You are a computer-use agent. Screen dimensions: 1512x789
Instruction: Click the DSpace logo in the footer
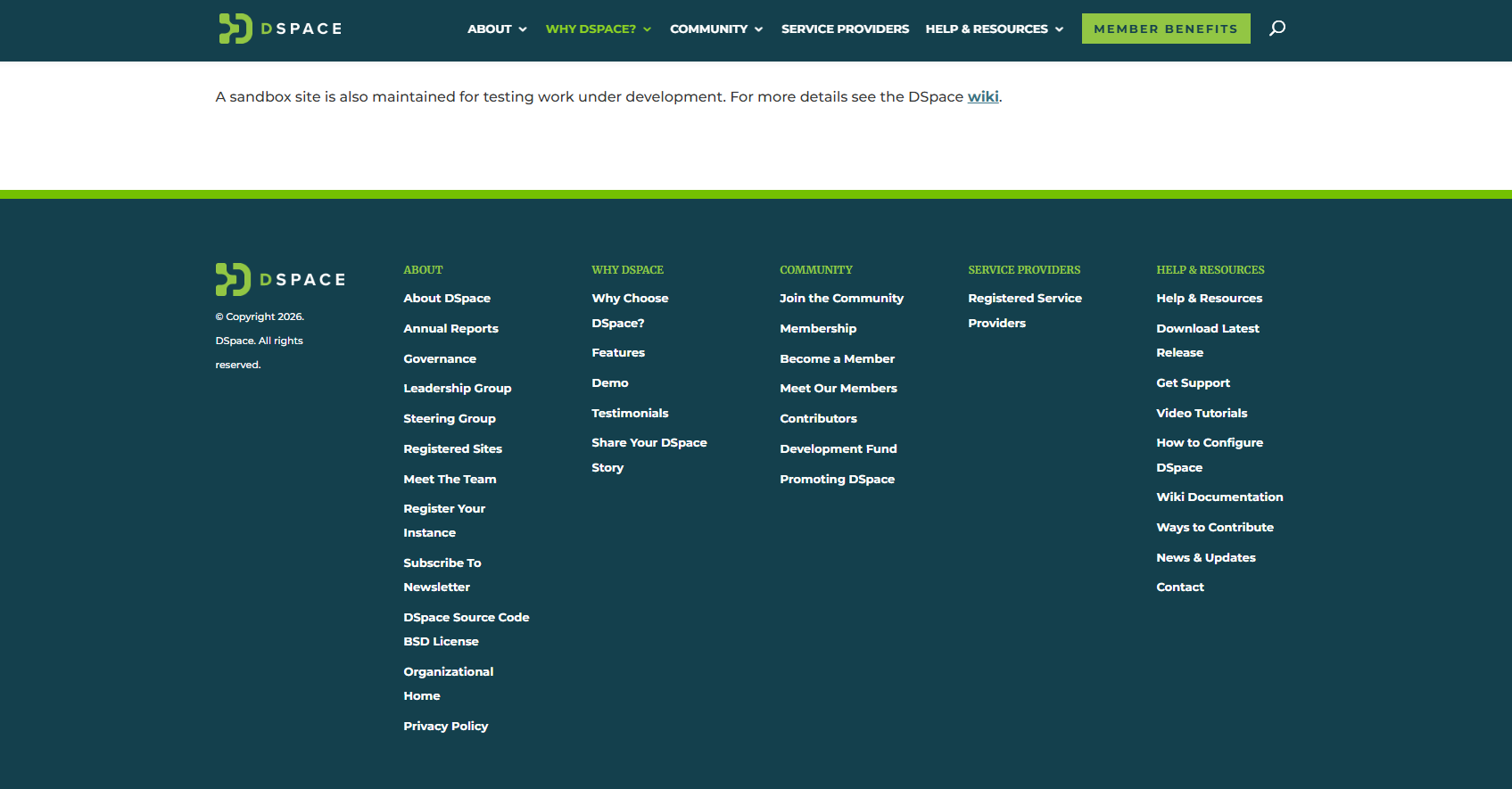tap(280, 279)
